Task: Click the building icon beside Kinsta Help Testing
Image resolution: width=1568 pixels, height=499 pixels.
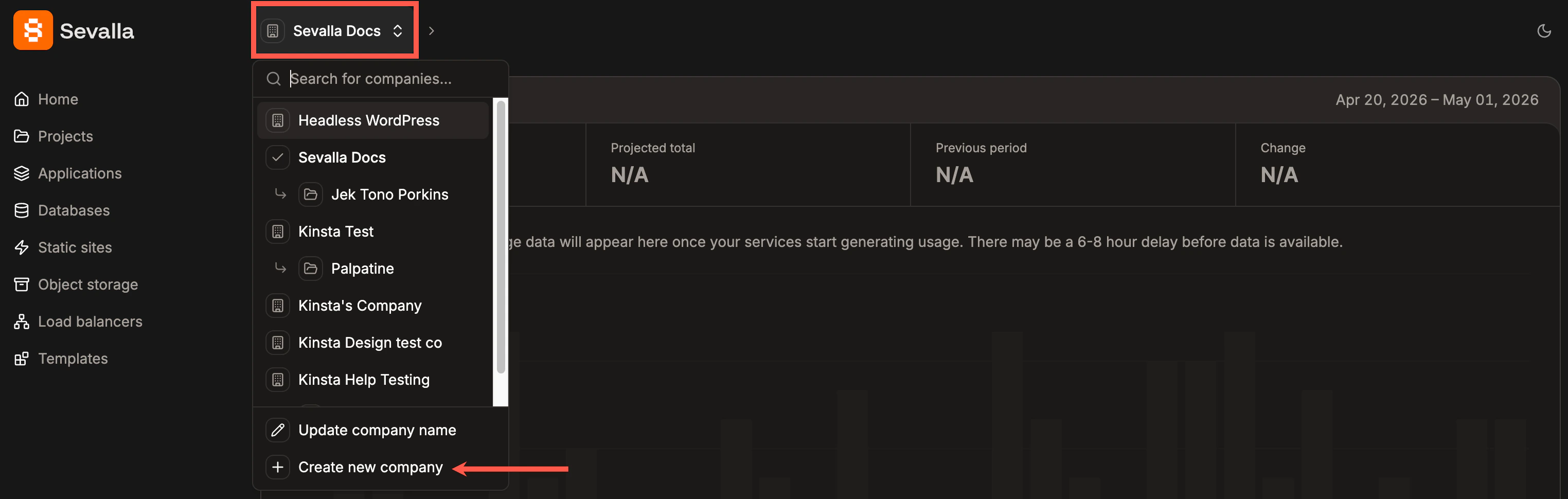Action: pyautogui.click(x=278, y=380)
